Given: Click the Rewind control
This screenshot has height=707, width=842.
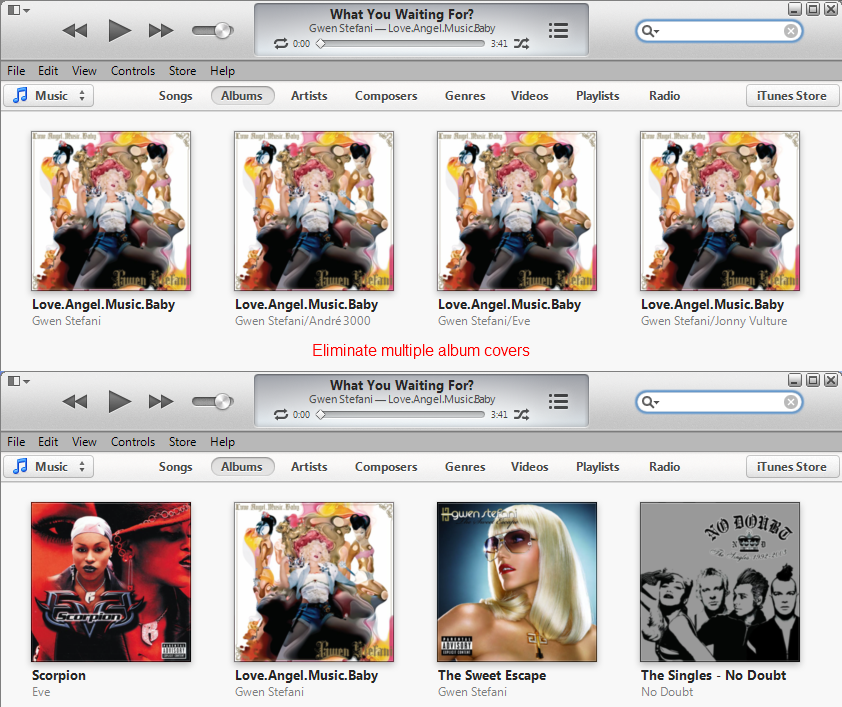Looking at the screenshot, I should [74, 30].
